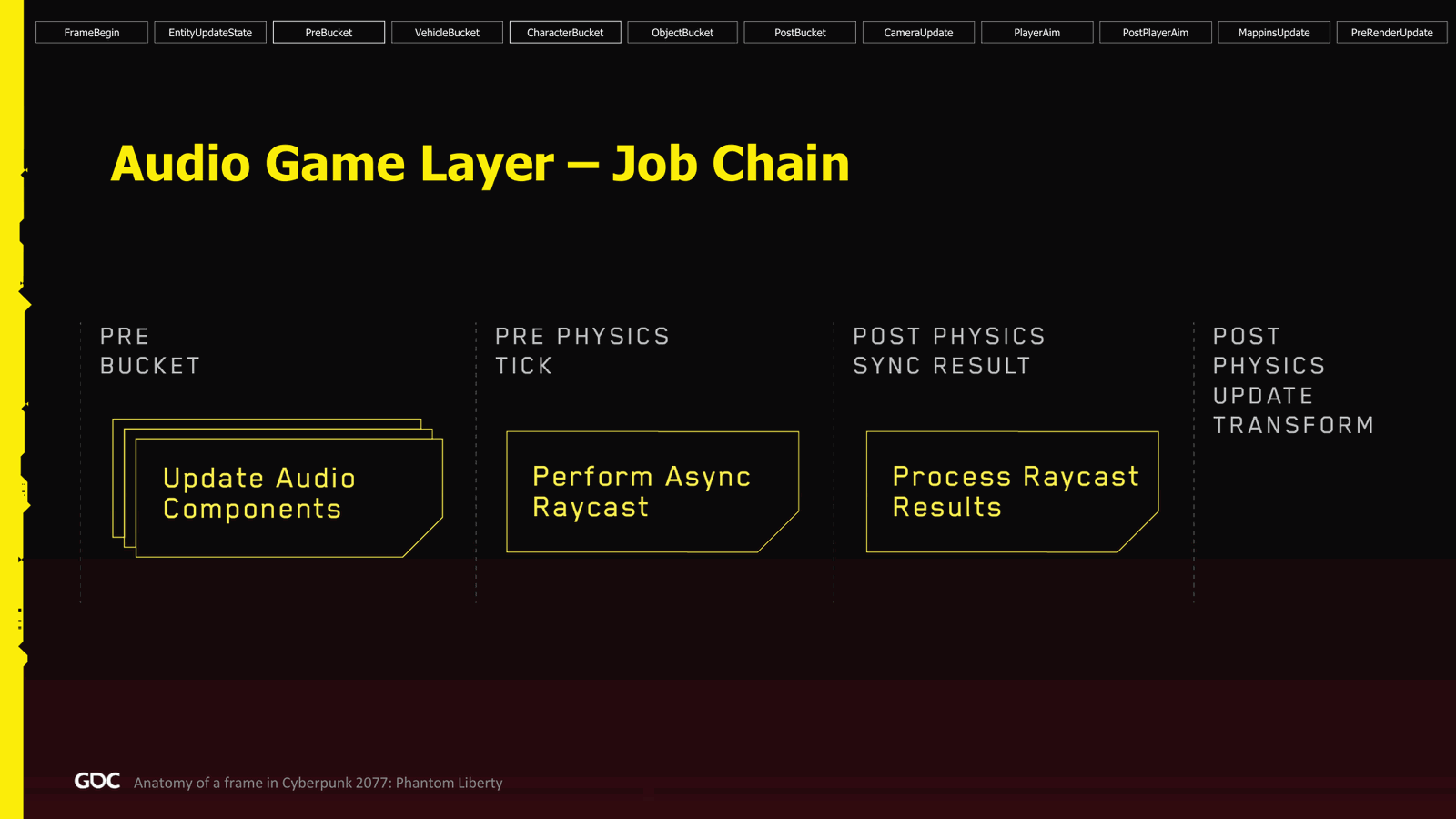Click the PRE PHYSICS TICK column heading
This screenshot has width=1456, height=819.
(x=582, y=351)
